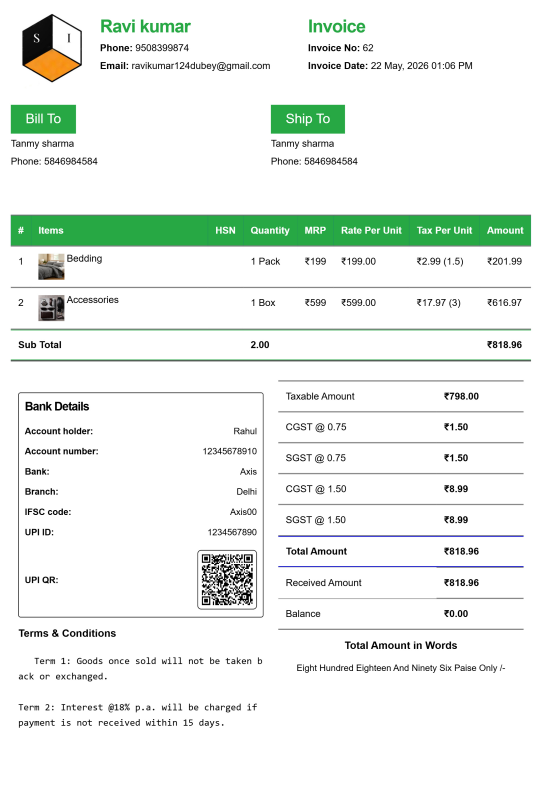Click the bank name Axis
Screen dimensions: 540x791
248,472
